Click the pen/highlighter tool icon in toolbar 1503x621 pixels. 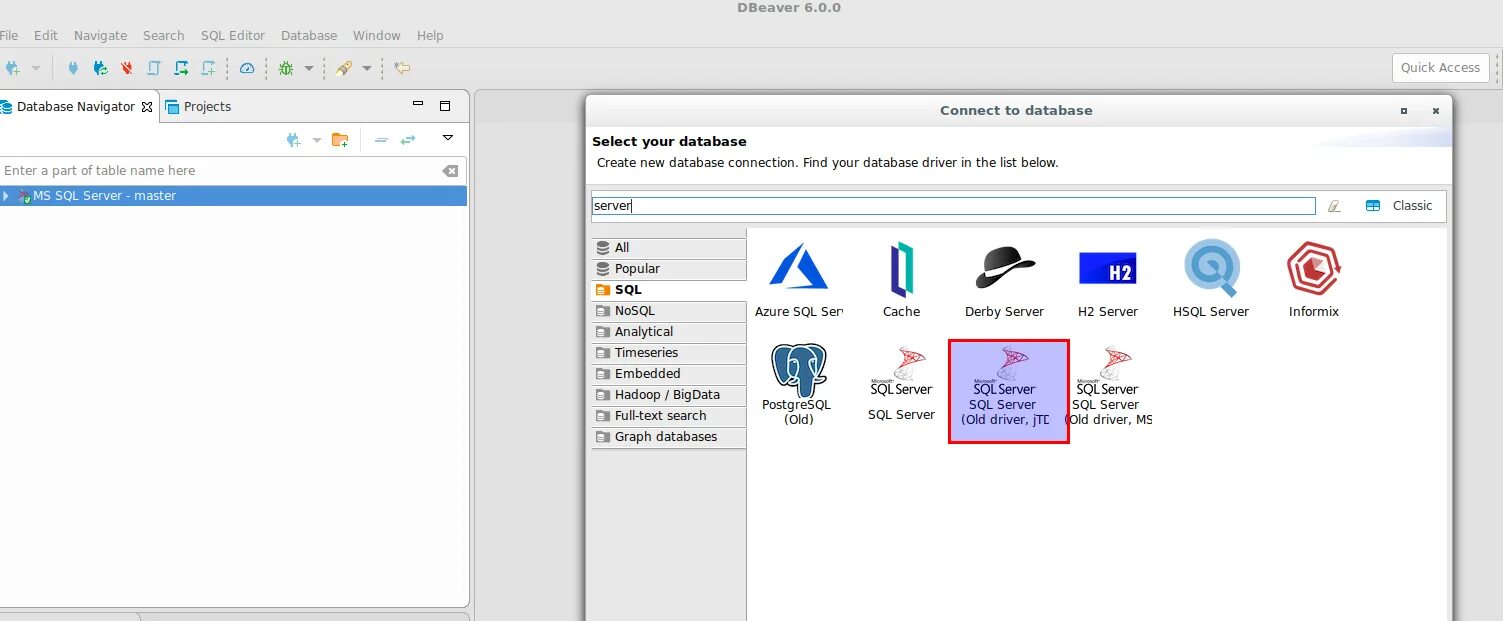tap(344, 68)
